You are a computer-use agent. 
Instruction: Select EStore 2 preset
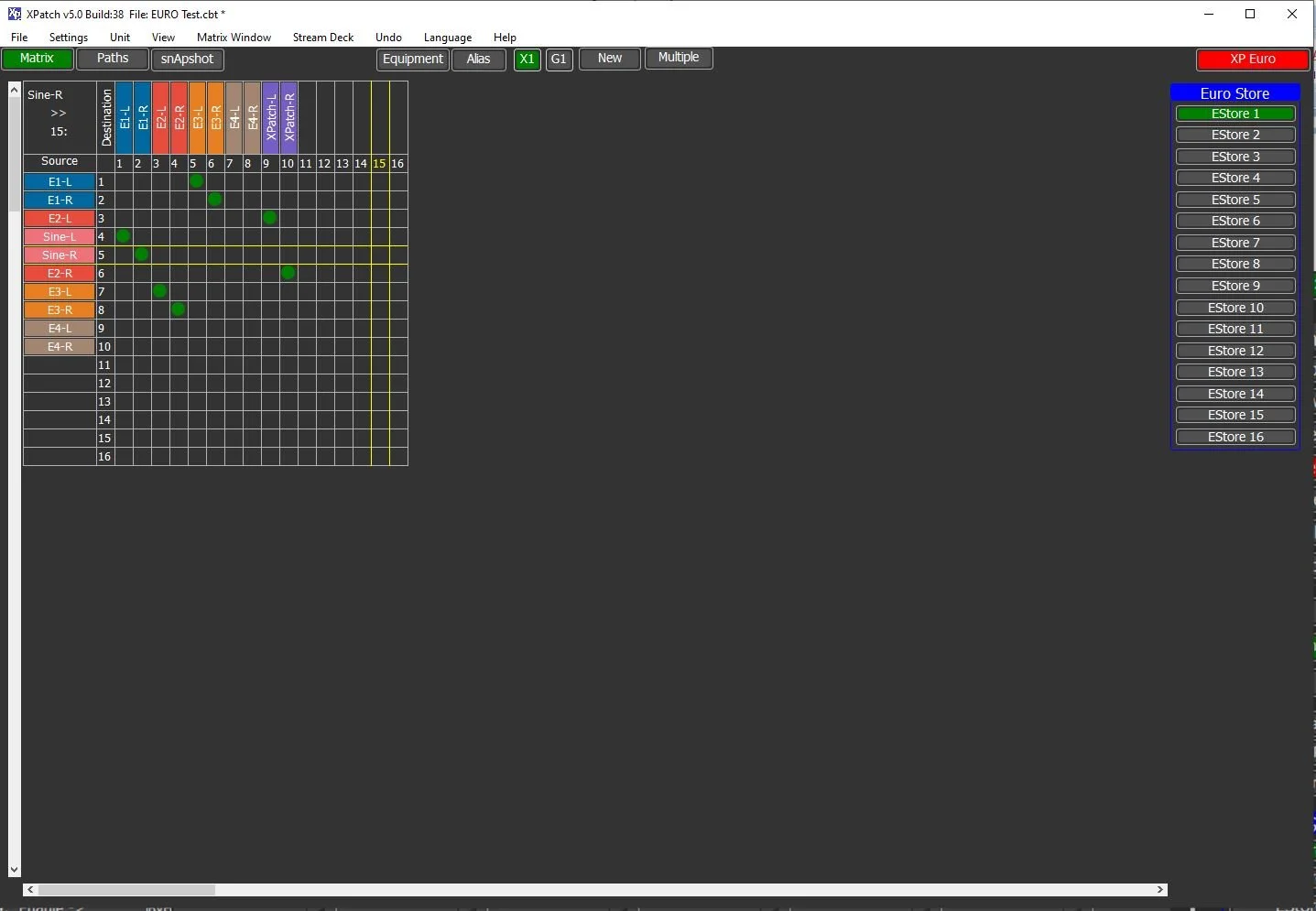point(1235,135)
